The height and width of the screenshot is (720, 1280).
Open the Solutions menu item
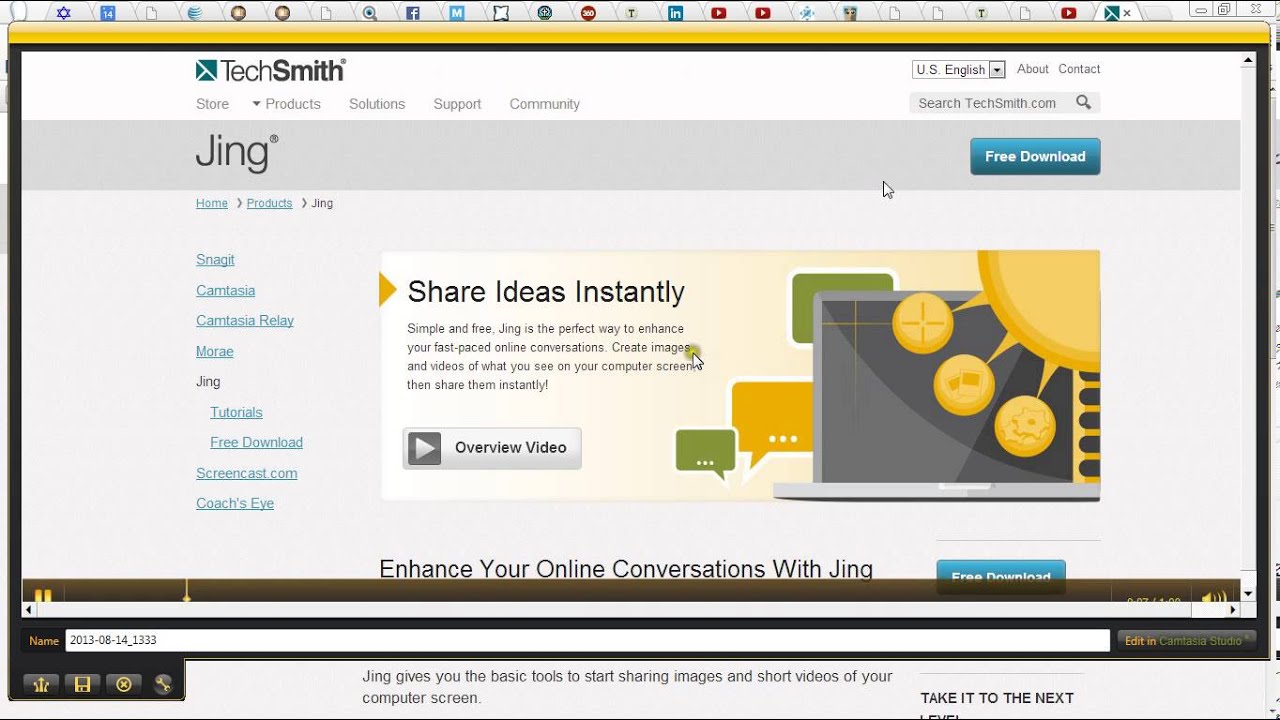click(377, 104)
